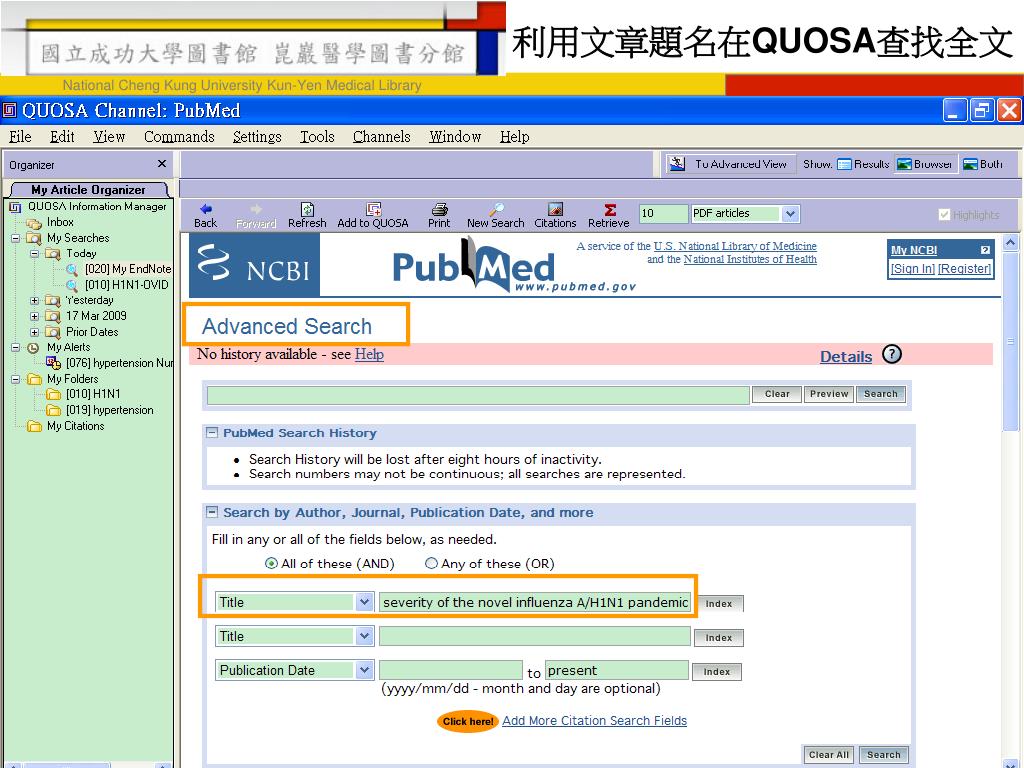Open the Channels menu
The image size is (1024, 768).
(x=381, y=136)
